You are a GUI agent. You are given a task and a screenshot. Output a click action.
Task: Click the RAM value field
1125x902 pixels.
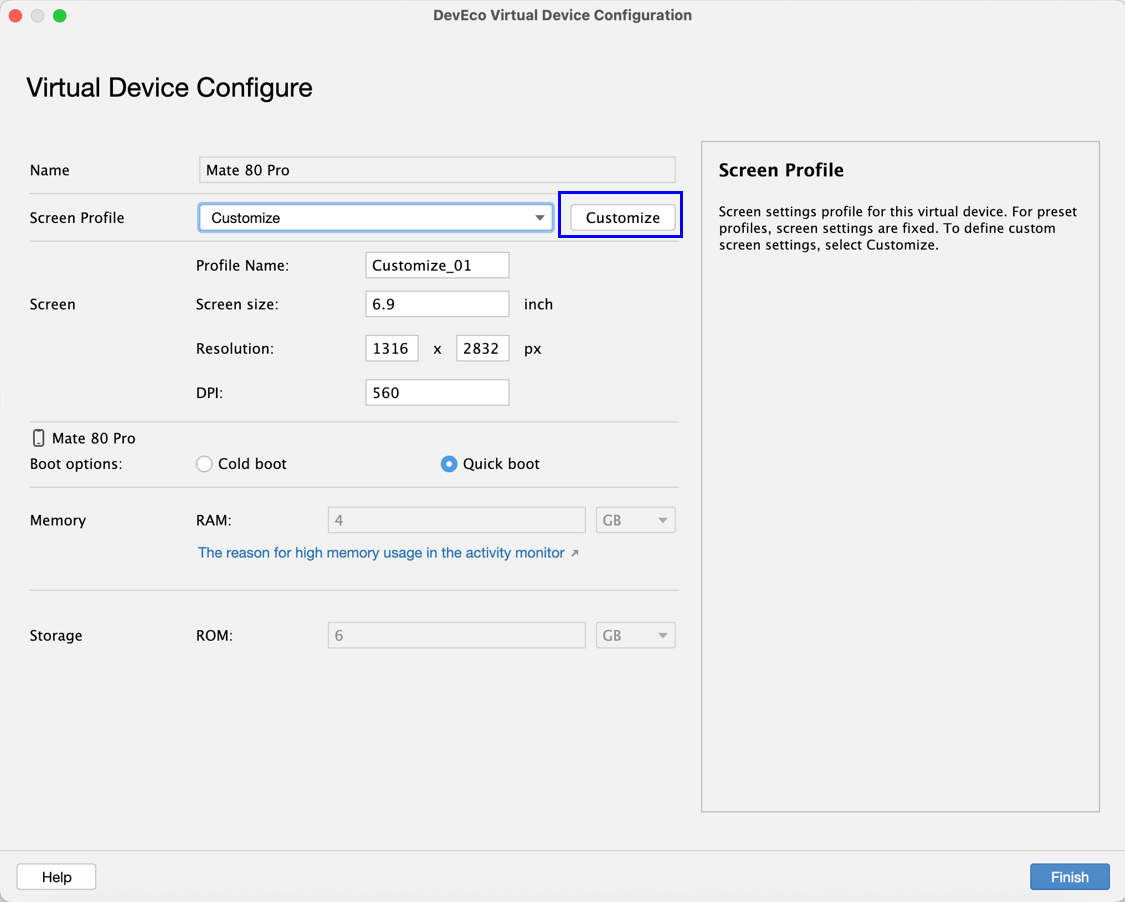click(x=456, y=521)
